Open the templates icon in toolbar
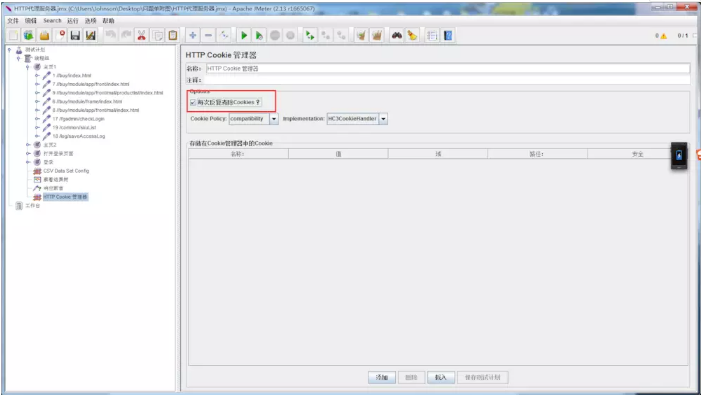 click(29, 35)
